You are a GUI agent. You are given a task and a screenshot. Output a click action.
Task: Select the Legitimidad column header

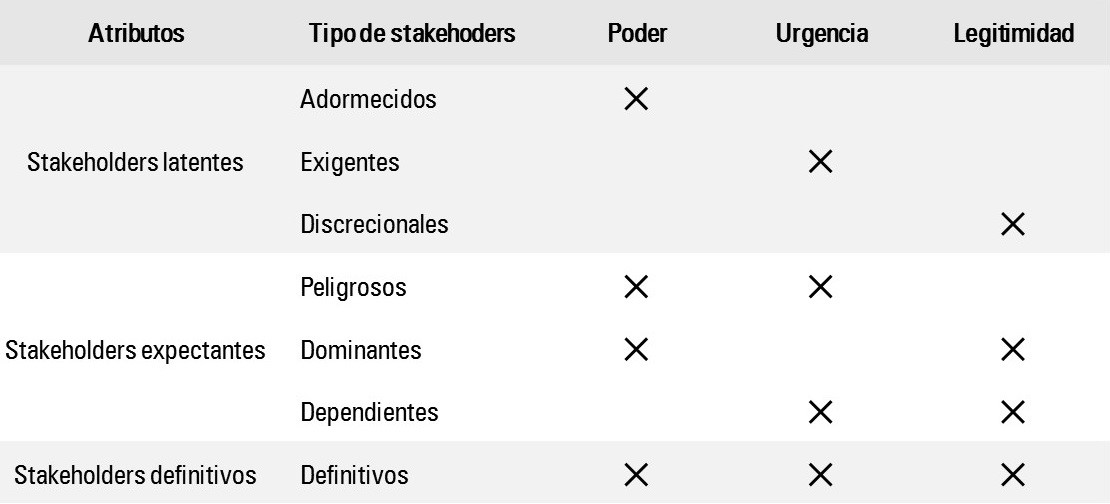[1013, 34]
